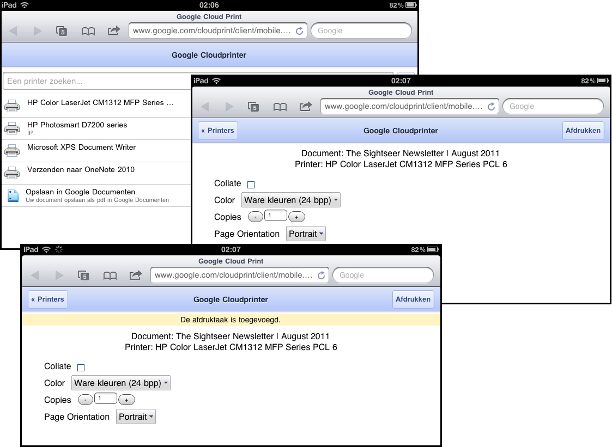
Task: Click forward arrow in middle-right Safari window
Action: coord(230,107)
